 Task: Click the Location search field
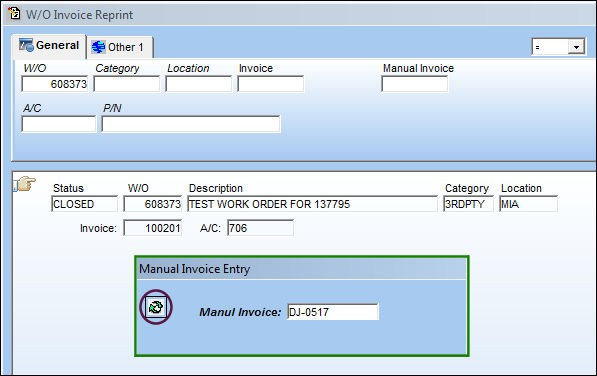click(198, 84)
